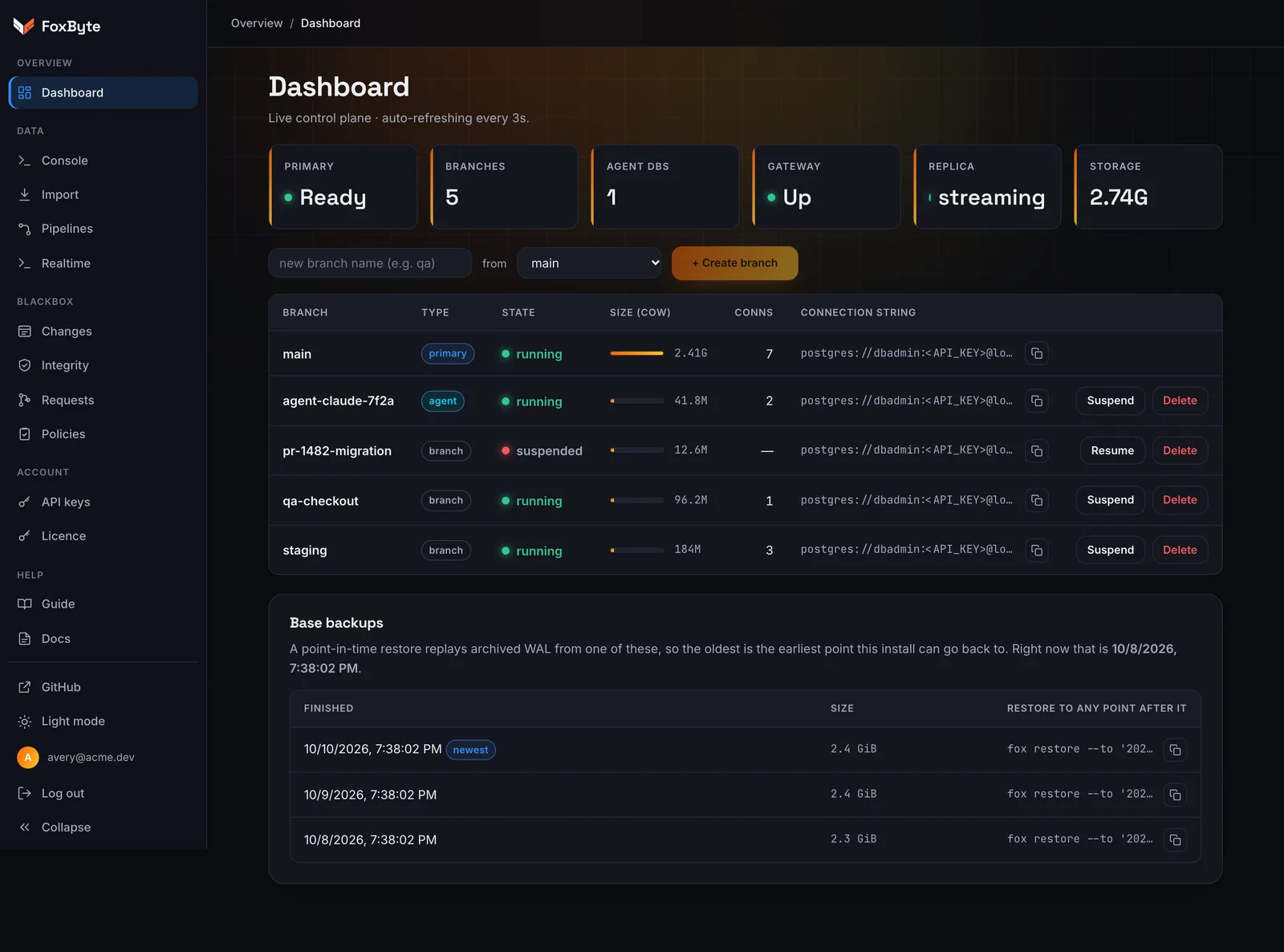Image resolution: width=1284 pixels, height=952 pixels.
Task: Open the Import page
Action: [103, 194]
